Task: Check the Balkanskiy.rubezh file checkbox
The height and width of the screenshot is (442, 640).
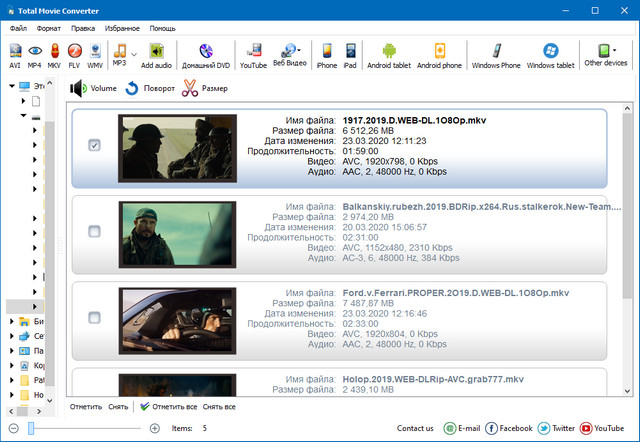Action: pos(94,232)
